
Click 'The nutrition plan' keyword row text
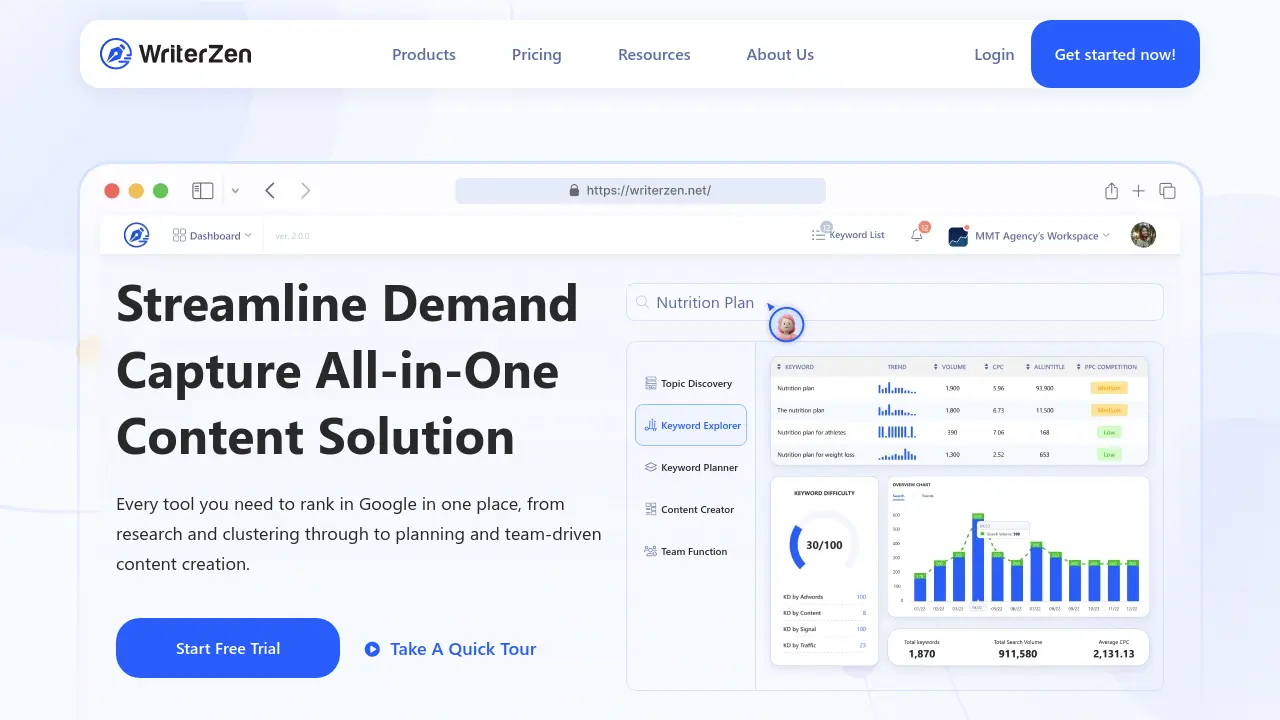click(x=801, y=410)
